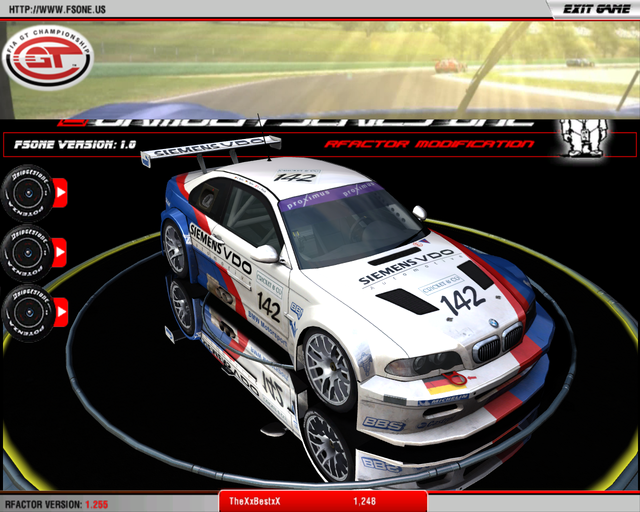Screen dimensions: 640x512
Task: Click the BMW roundel on the car hood
Action: (493, 324)
